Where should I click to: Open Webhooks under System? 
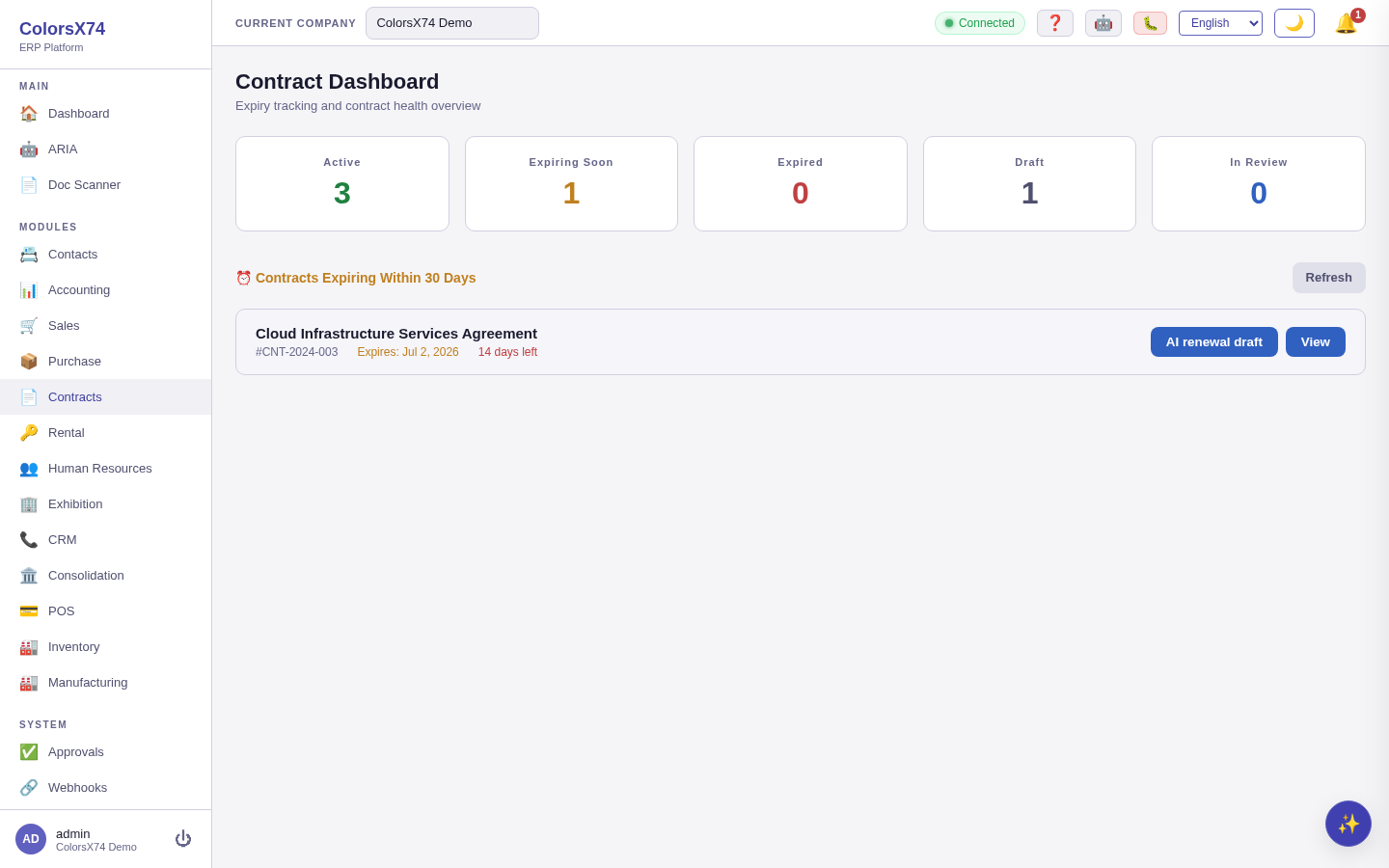tap(106, 787)
